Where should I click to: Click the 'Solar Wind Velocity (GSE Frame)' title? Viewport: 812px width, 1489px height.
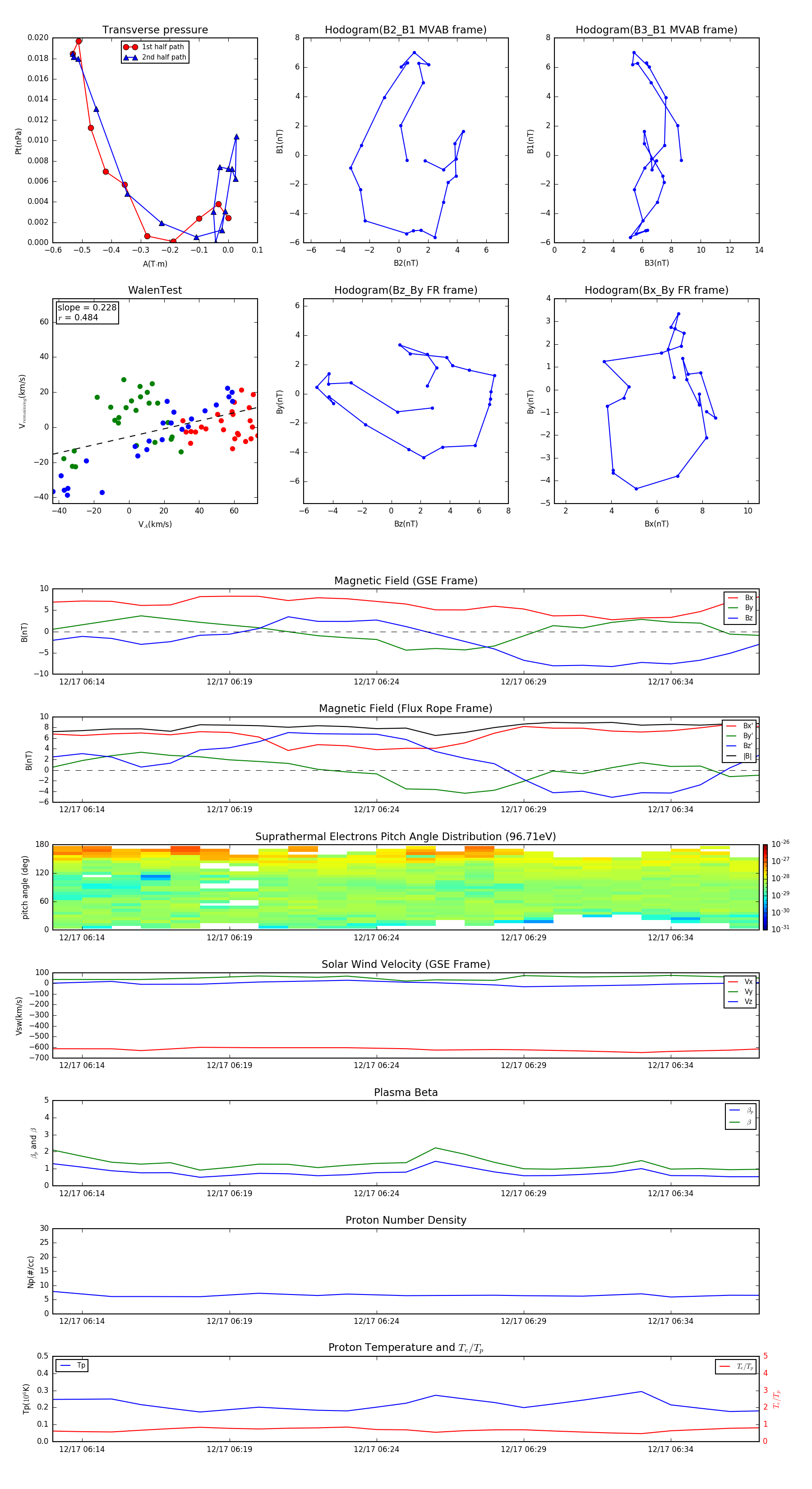click(x=406, y=965)
